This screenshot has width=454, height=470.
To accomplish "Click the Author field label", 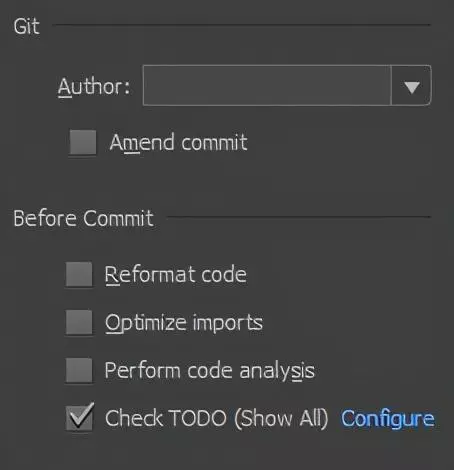I will [94, 87].
